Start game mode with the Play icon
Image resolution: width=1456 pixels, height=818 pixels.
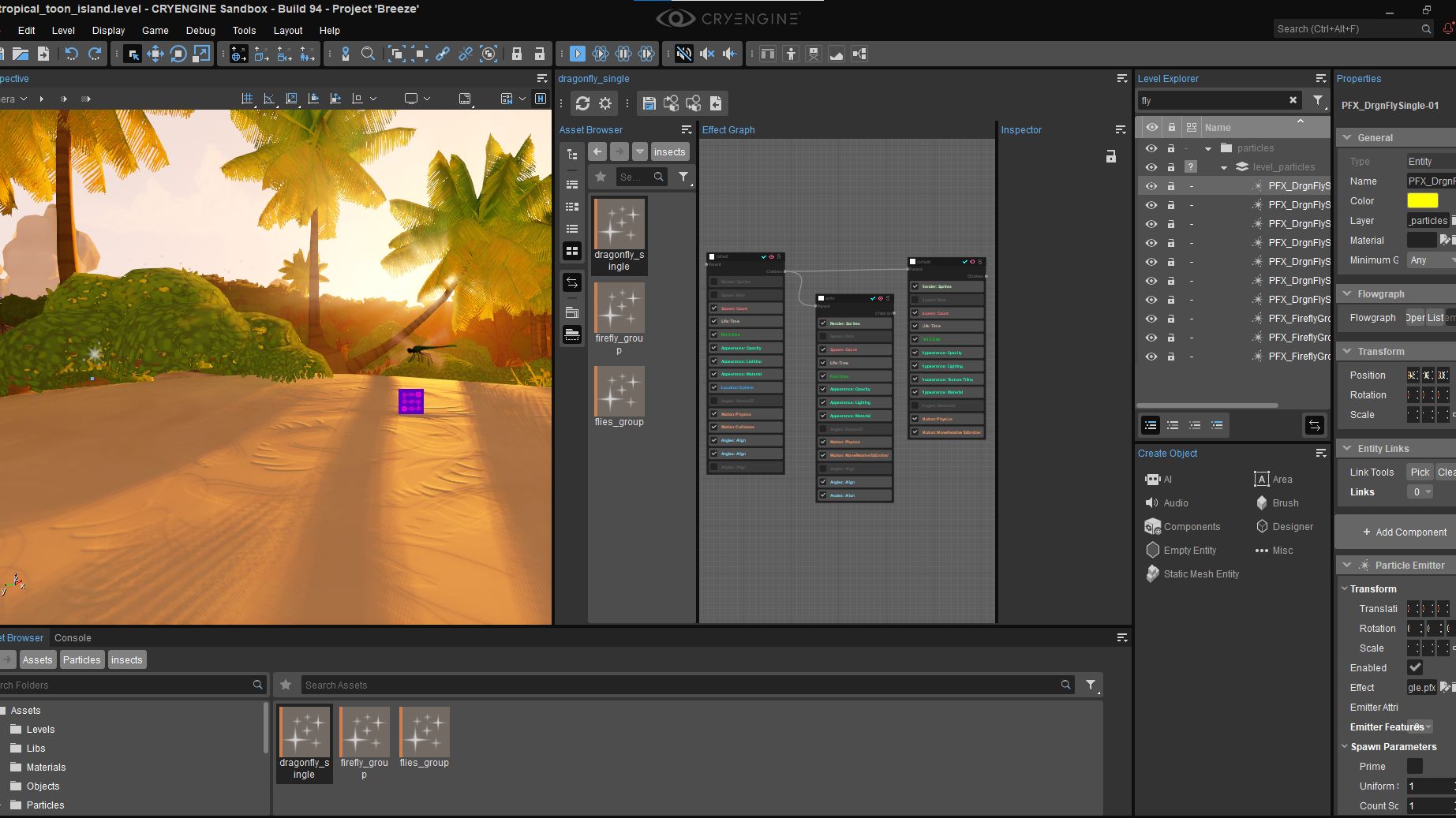tap(577, 54)
